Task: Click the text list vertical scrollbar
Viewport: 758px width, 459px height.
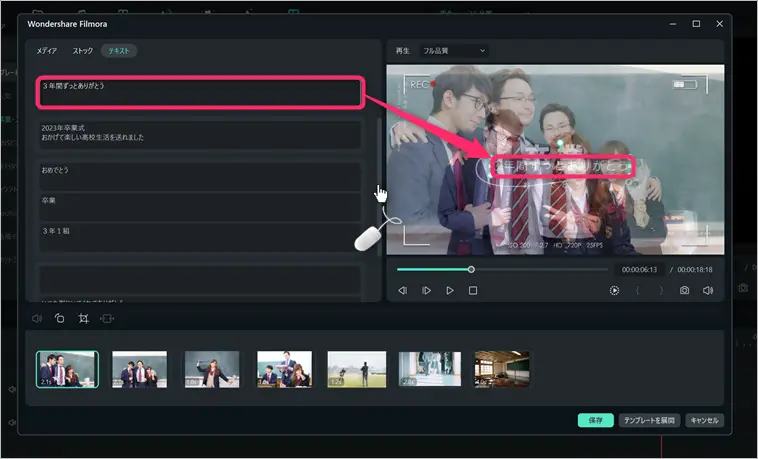Action: pos(379,186)
